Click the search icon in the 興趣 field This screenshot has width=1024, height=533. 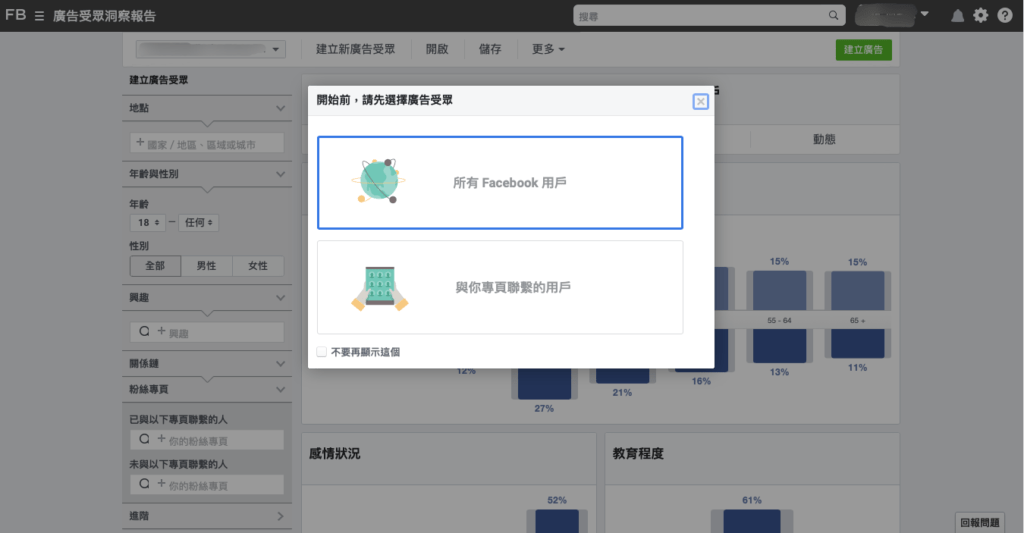(144, 331)
